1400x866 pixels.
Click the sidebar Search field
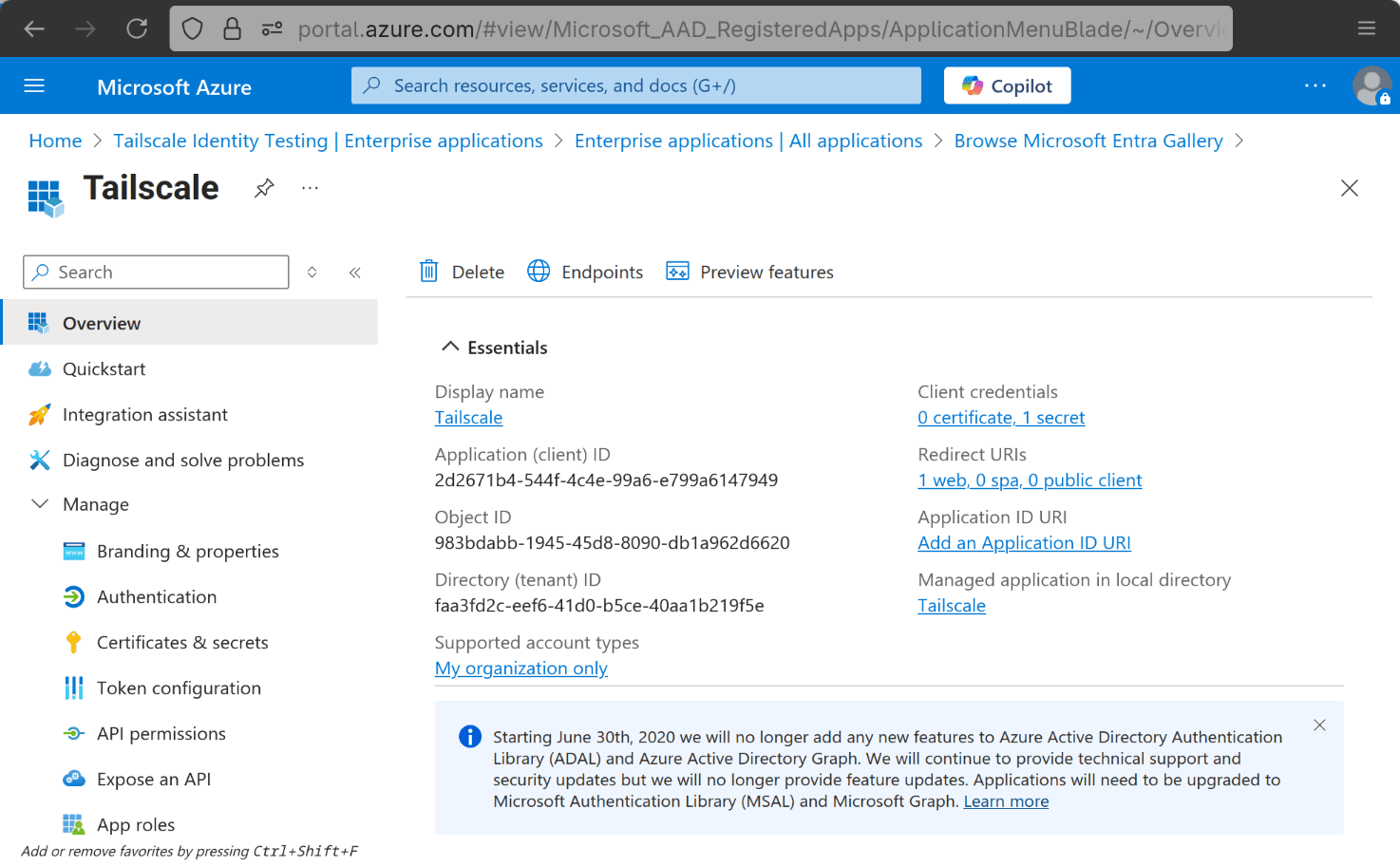click(155, 272)
